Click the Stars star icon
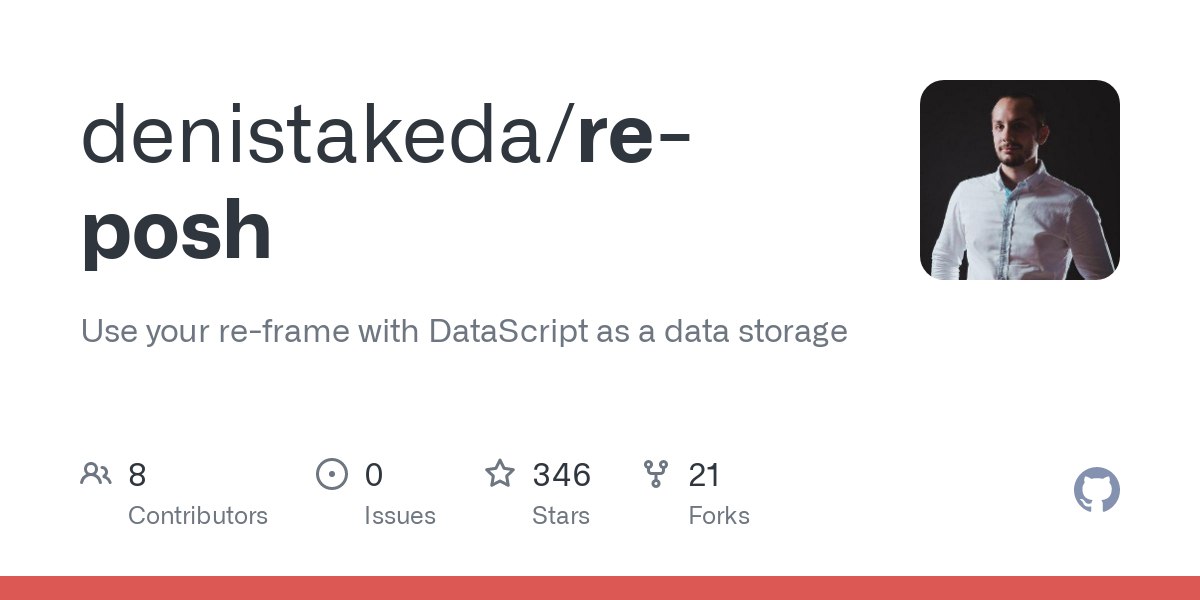This screenshot has height=600, width=1200. [499, 474]
